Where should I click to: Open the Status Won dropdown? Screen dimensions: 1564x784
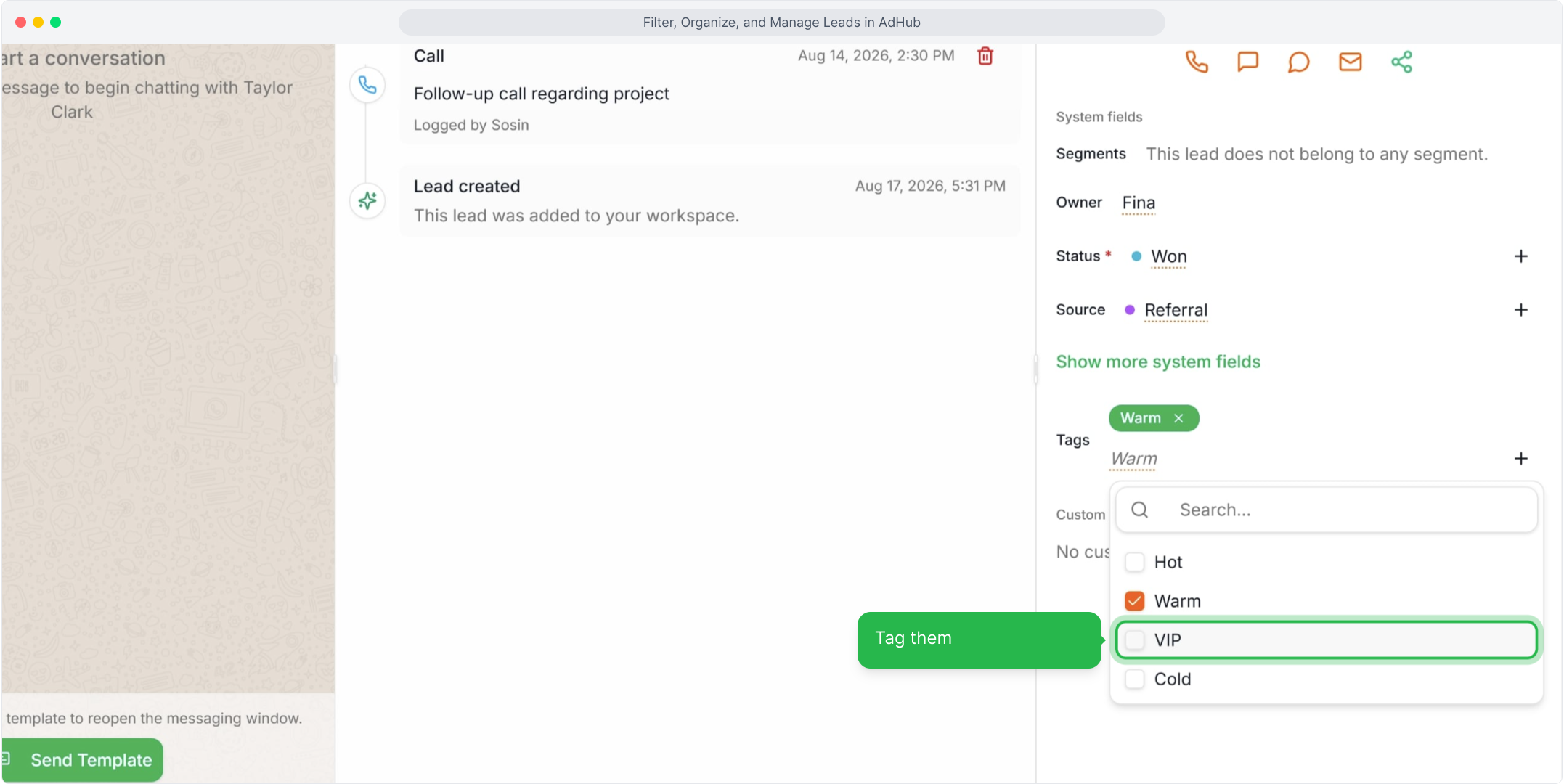pos(1168,257)
